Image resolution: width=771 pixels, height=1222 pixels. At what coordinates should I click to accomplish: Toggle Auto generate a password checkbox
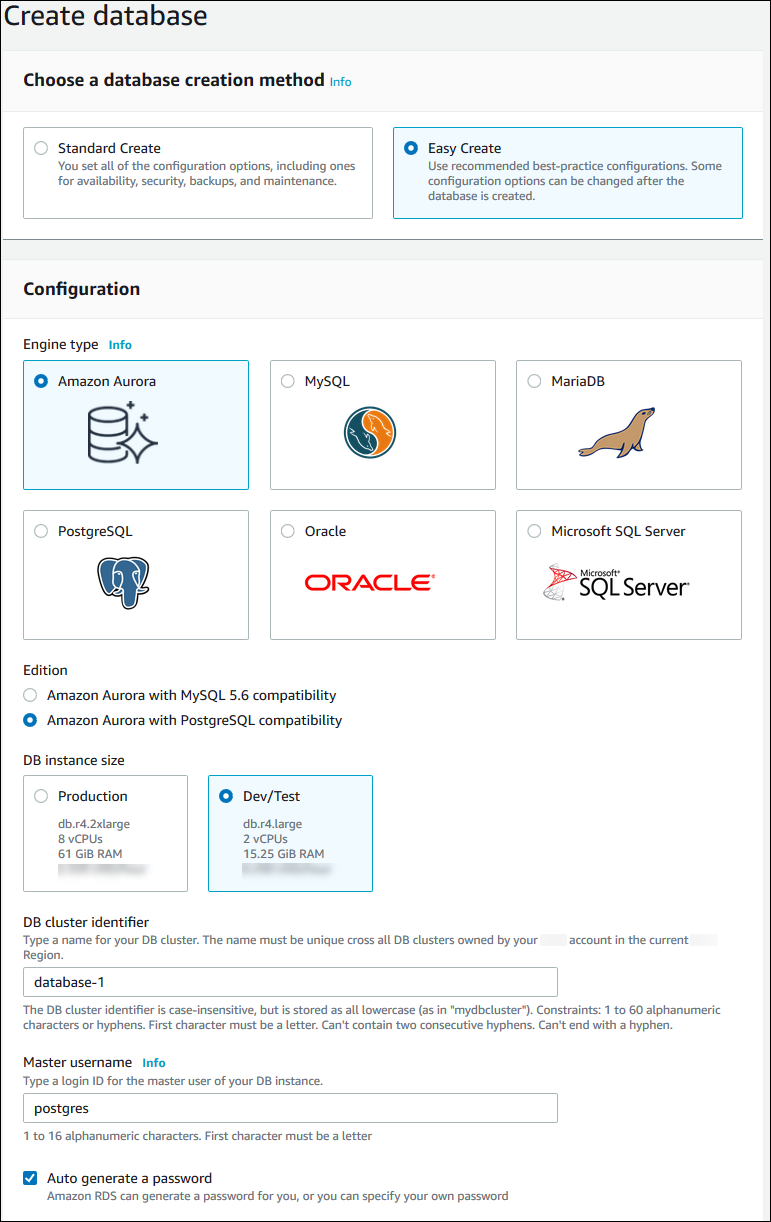pos(31,1178)
